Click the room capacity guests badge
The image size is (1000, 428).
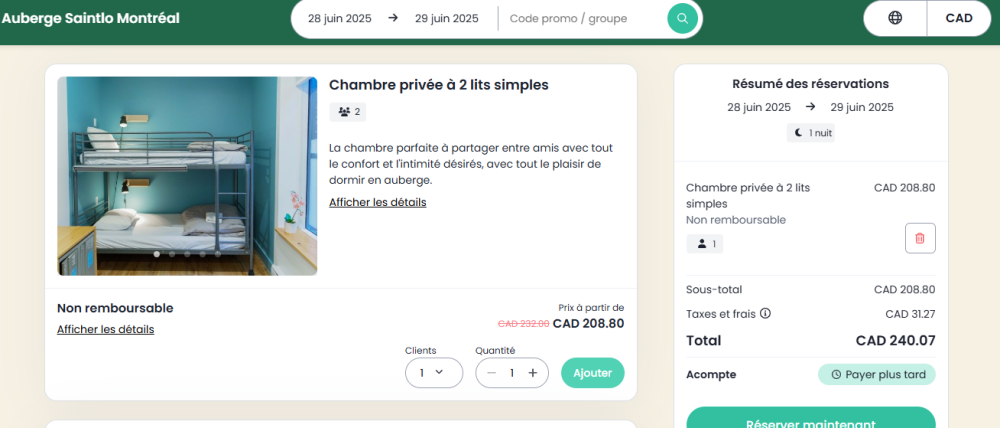pos(350,112)
